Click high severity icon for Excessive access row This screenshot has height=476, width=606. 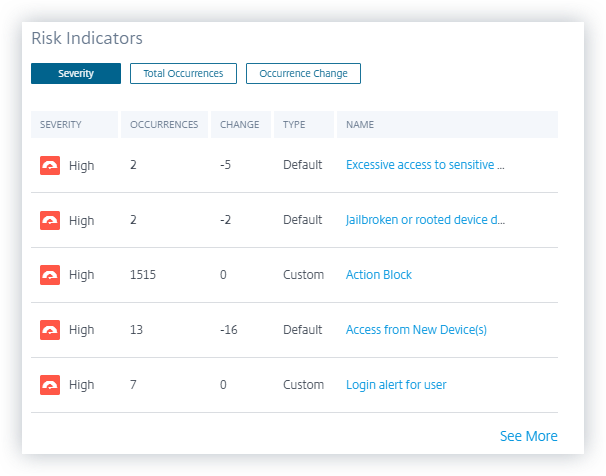(x=49, y=165)
